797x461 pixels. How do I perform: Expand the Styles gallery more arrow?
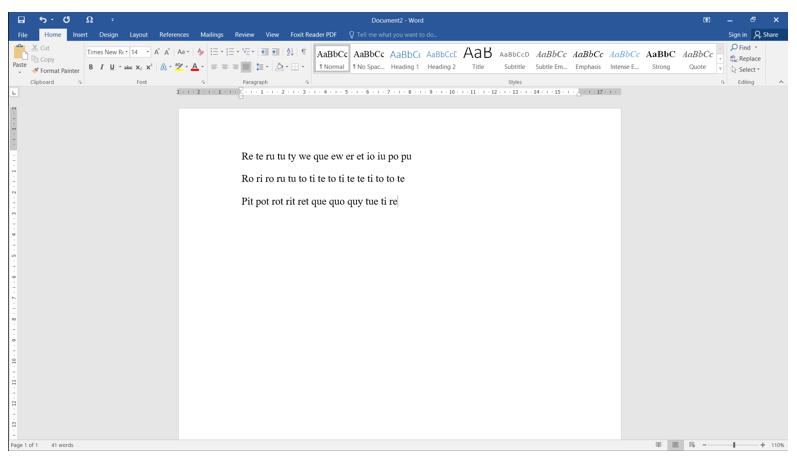[722, 68]
